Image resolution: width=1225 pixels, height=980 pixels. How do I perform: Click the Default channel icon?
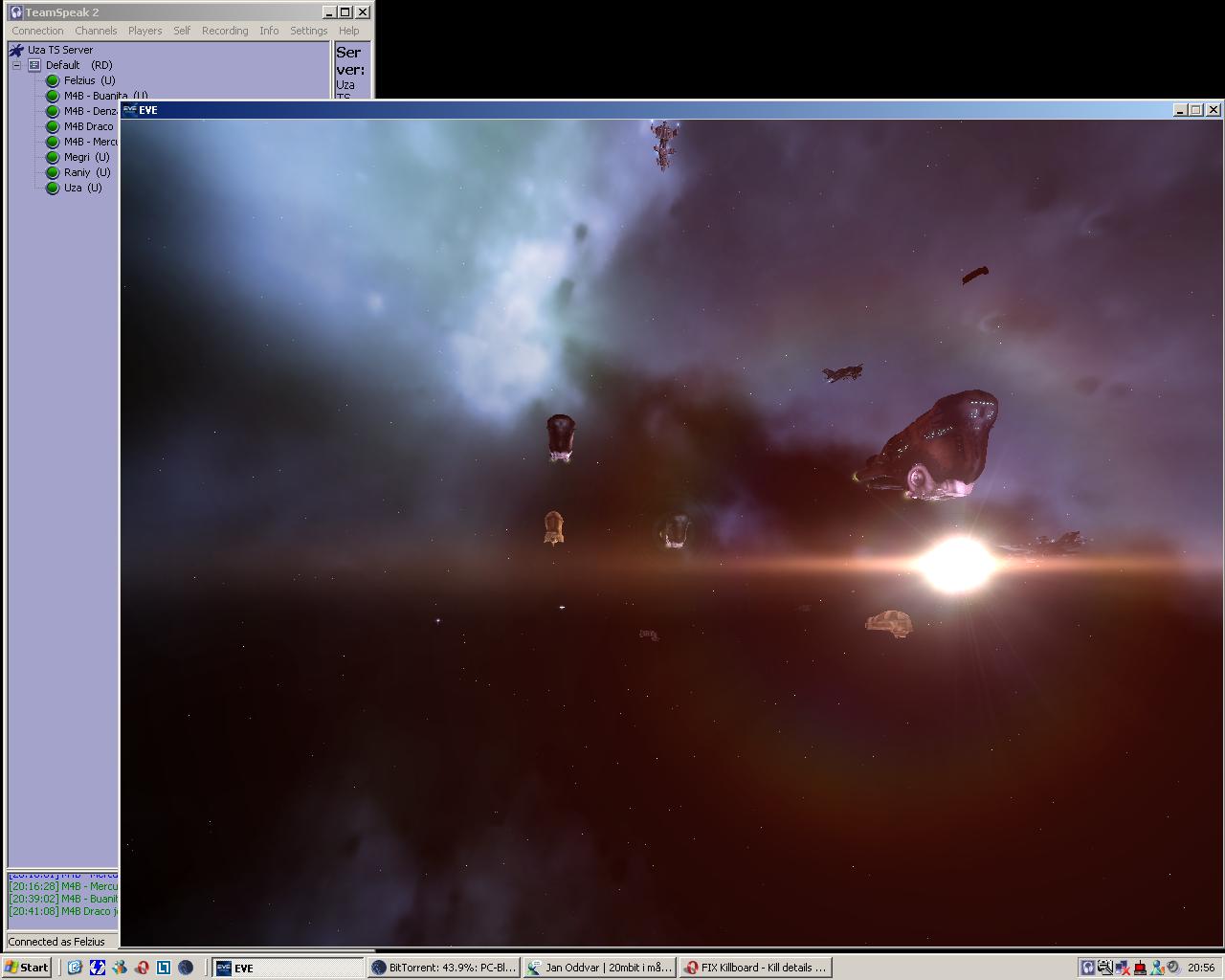[x=34, y=65]
